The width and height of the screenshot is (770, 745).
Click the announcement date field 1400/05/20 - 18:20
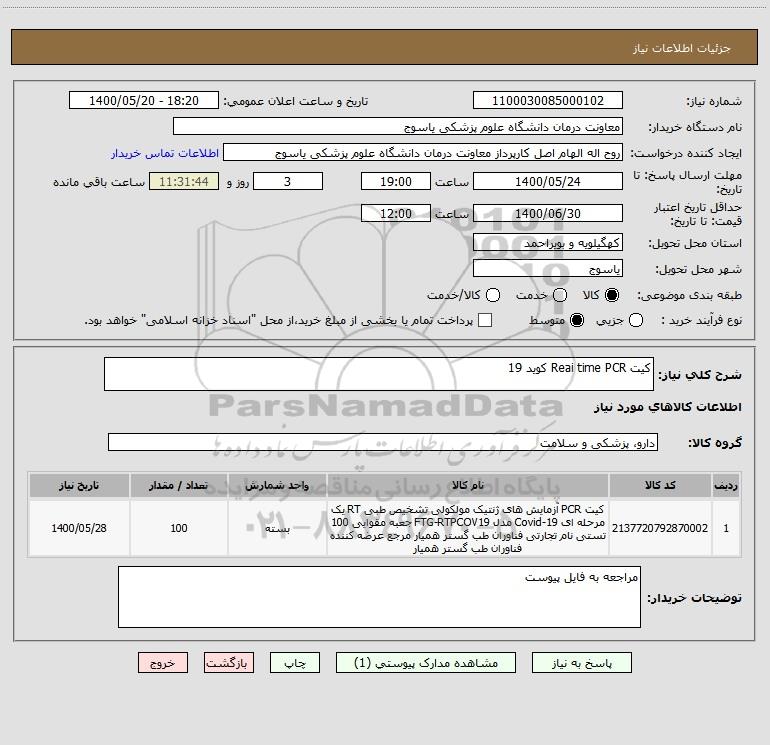pos(143,100)
